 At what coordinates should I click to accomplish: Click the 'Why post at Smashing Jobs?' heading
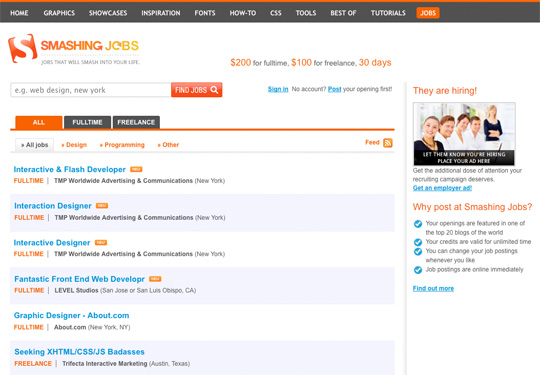click(x=472, y=207)
